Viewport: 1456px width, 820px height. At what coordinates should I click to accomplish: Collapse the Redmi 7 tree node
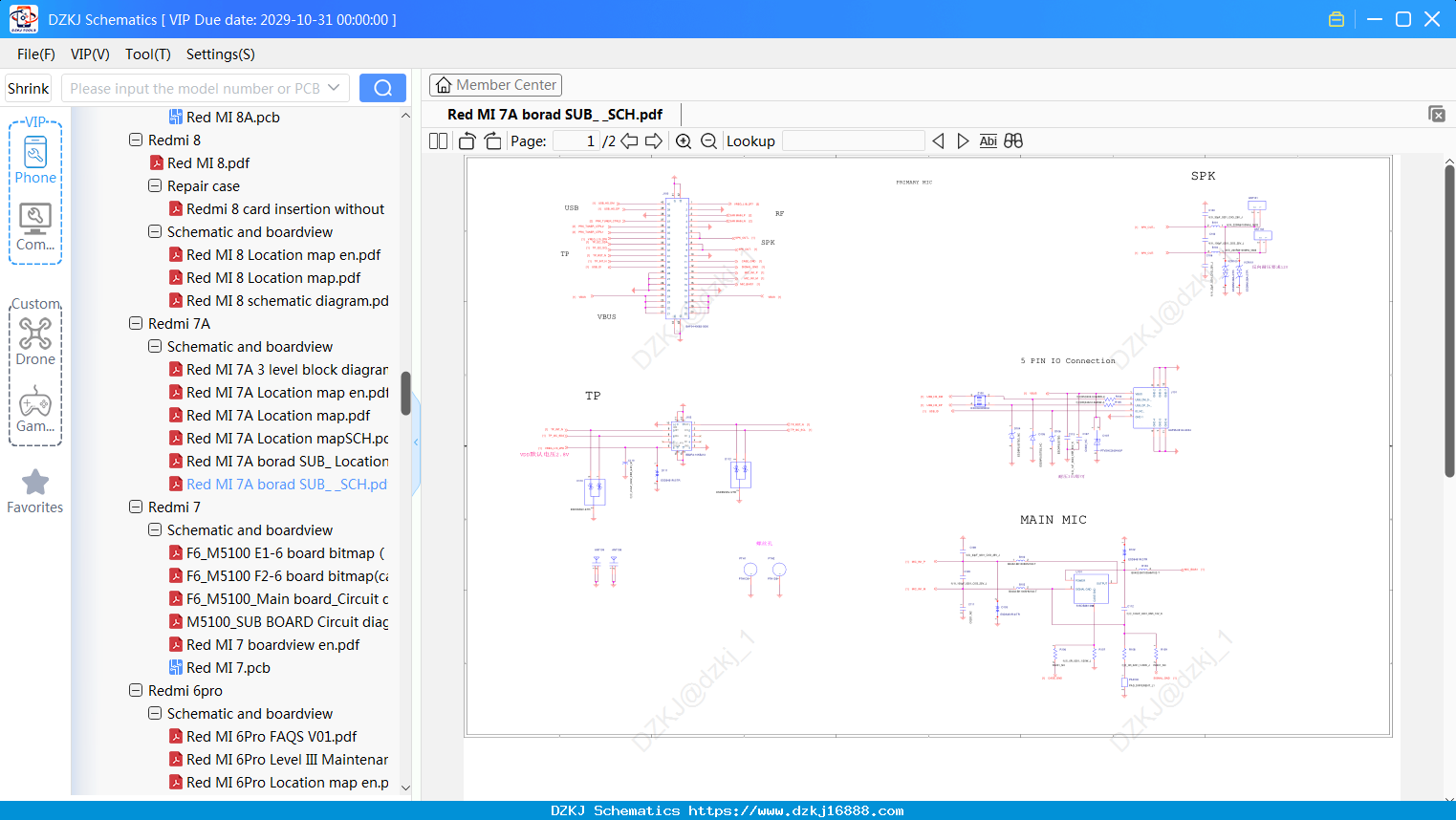[136, 507]
